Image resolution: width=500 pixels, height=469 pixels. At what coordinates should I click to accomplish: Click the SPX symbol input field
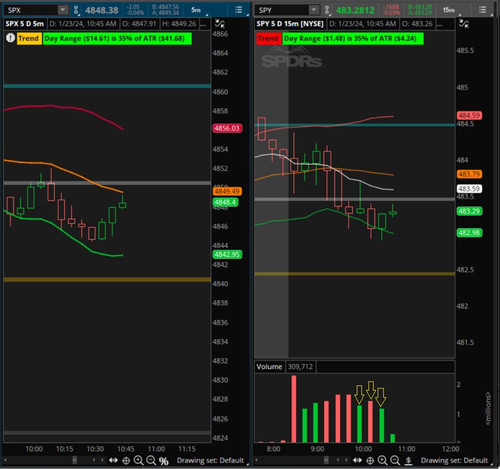pyautogui.click(x=31, y=10)
